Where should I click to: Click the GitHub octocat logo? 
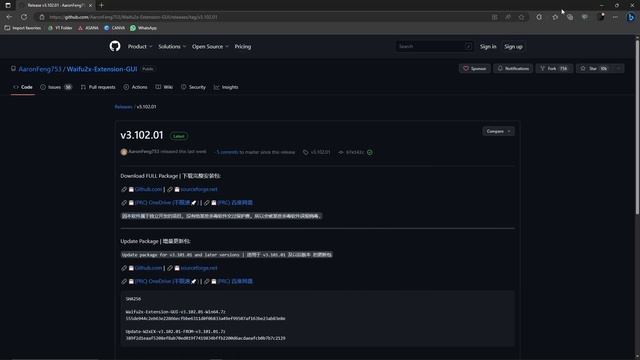click(x=115, y=46)
